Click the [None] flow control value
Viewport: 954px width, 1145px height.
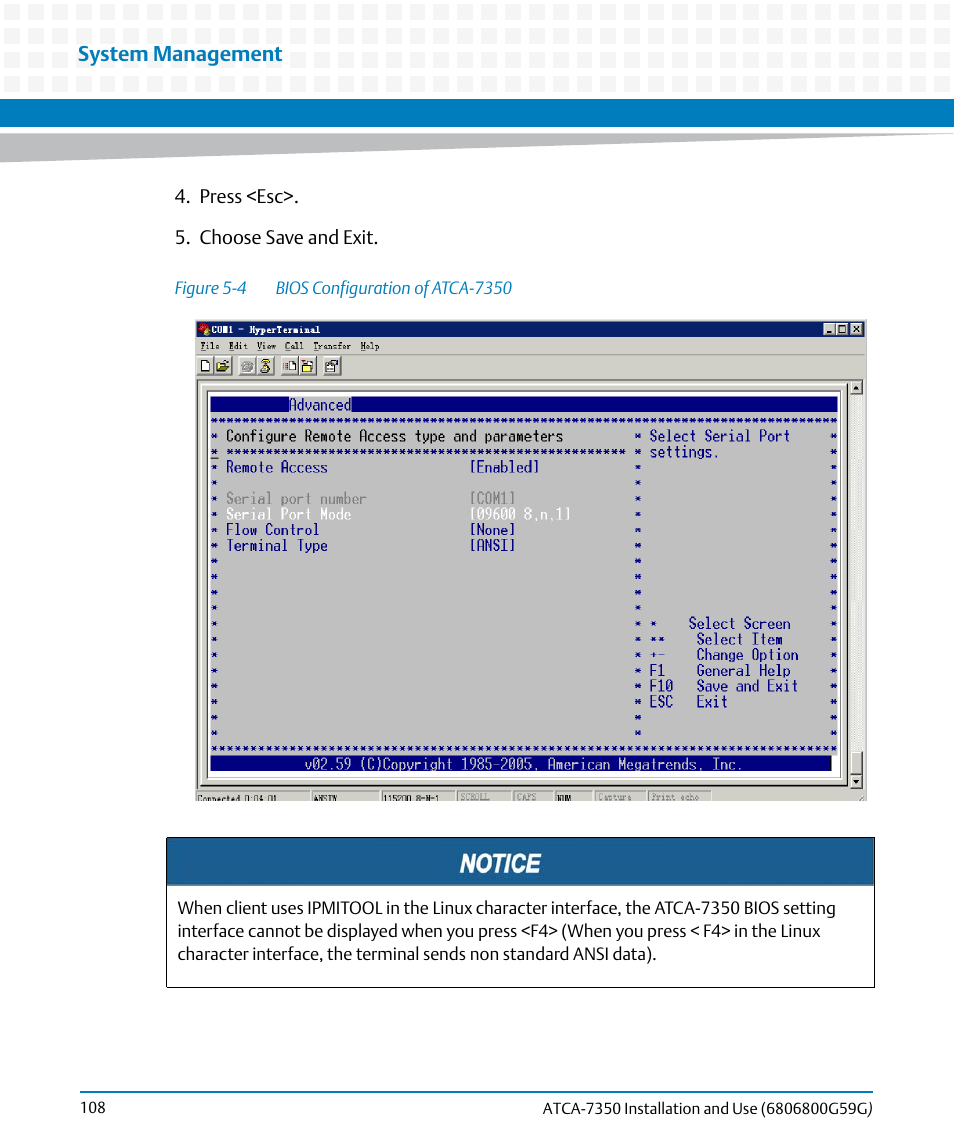tap(492, 530)
